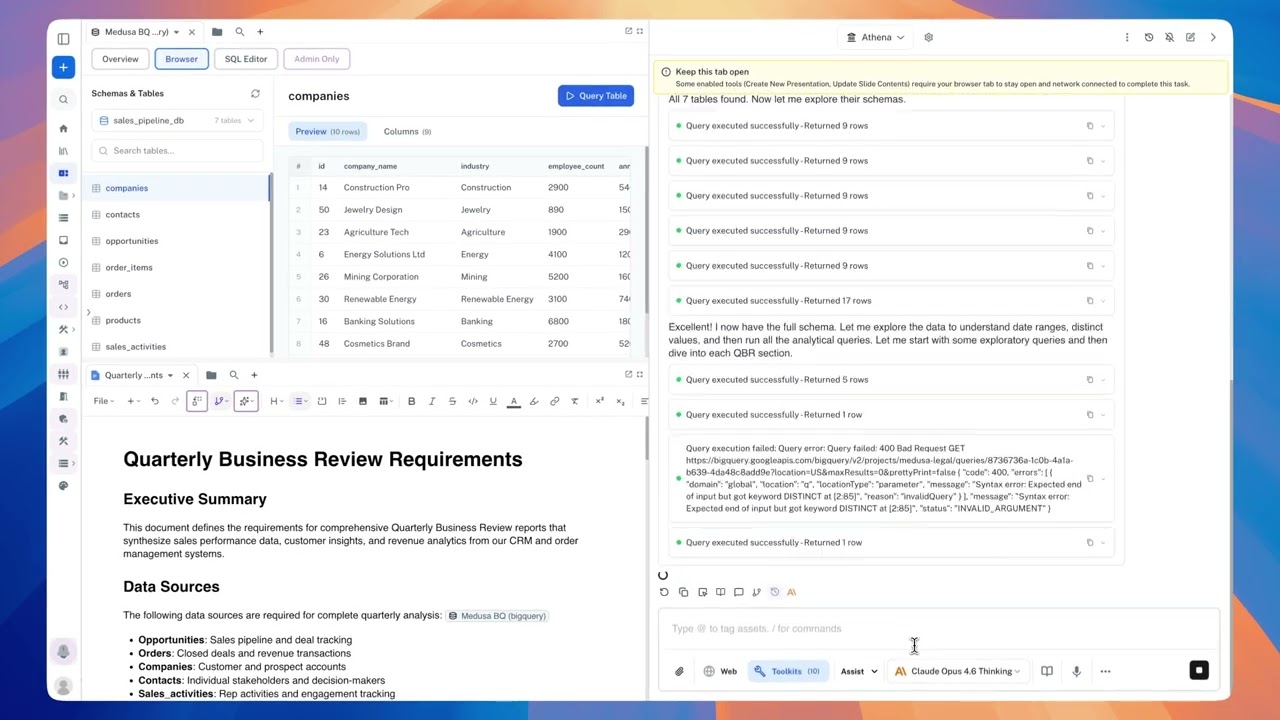Toggle Web search in chat input
Viewport: 1280px width, 720px height.
[x=720, y=672]
